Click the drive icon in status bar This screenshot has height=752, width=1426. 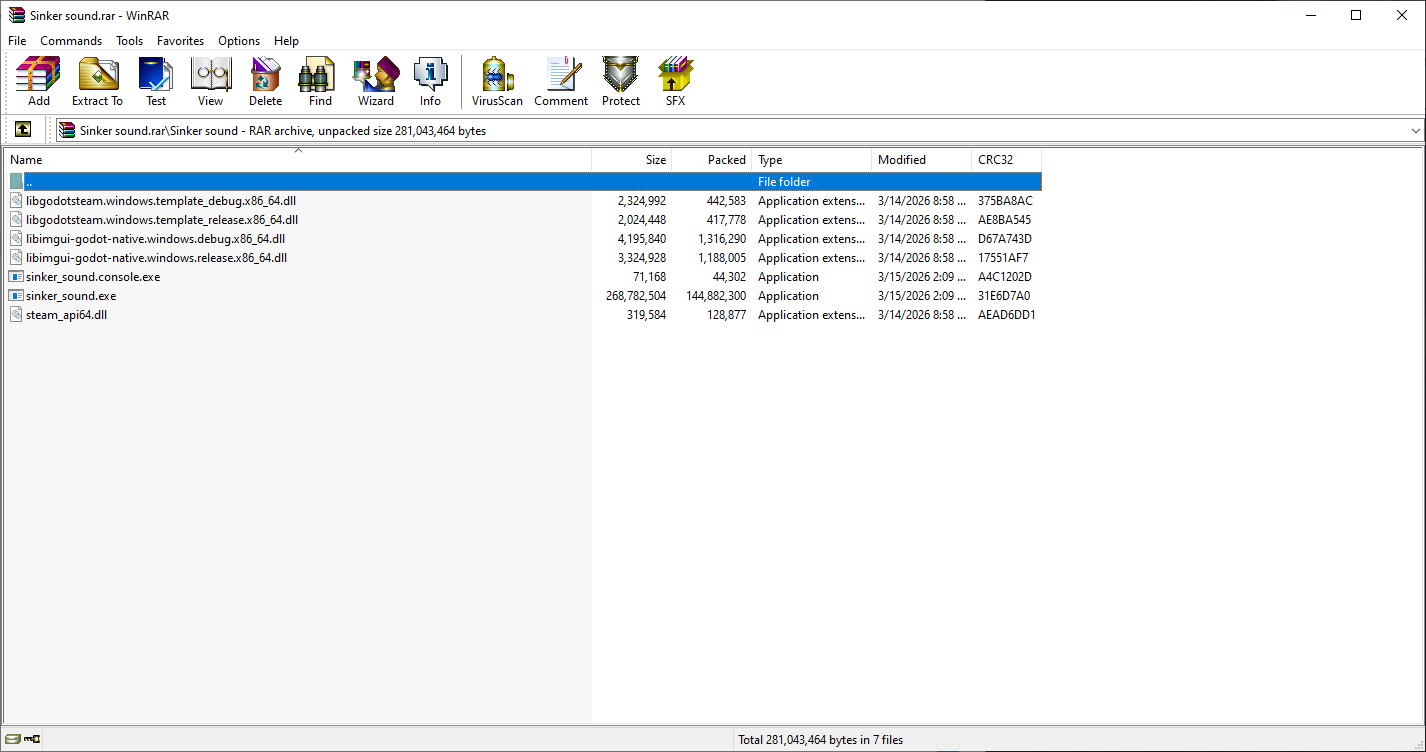(12, 740)
